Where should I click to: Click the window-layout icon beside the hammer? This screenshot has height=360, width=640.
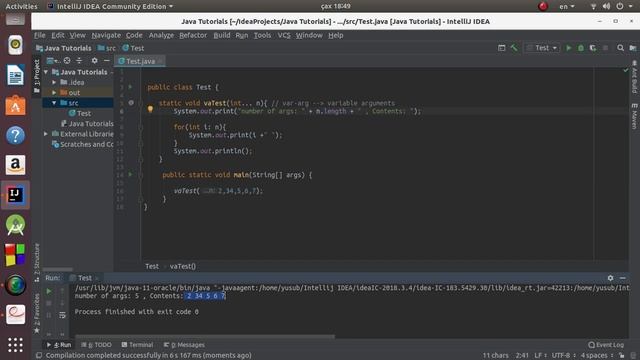[502, 48]
